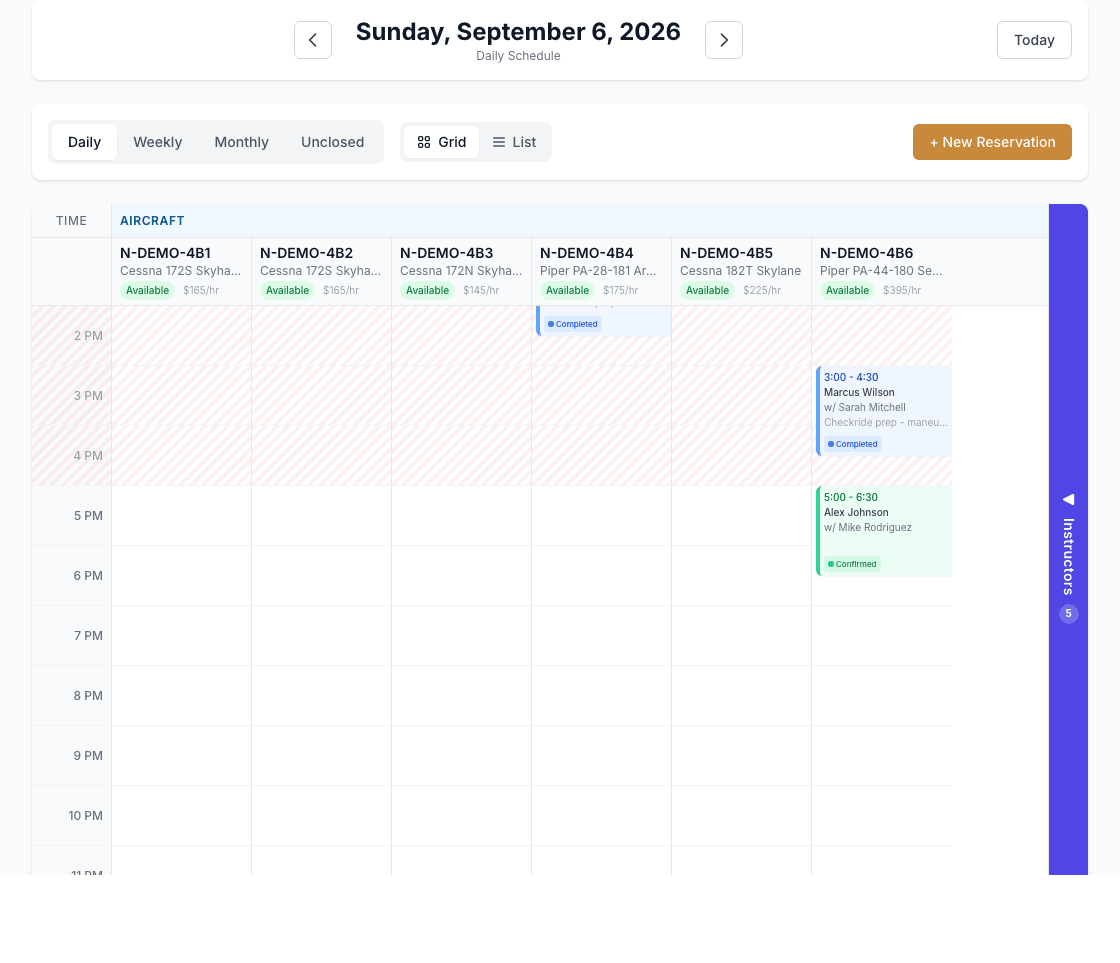Click the $145/hr rate label
This screenshot has width=1120, height=963.
pos(481,291)
